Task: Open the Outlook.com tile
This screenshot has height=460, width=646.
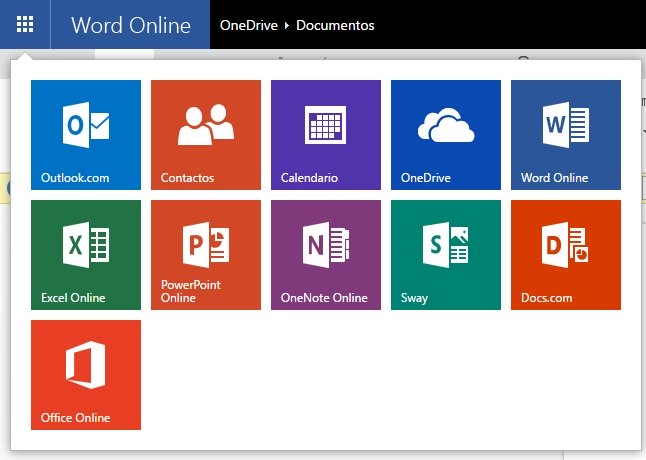Action: pos(86,135)
